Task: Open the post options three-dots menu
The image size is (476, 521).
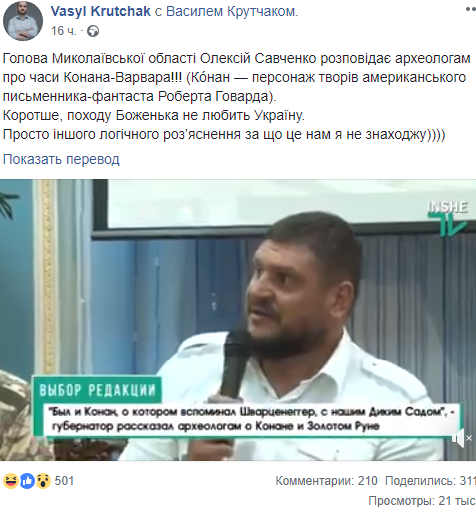Action: tap(471, 9)
